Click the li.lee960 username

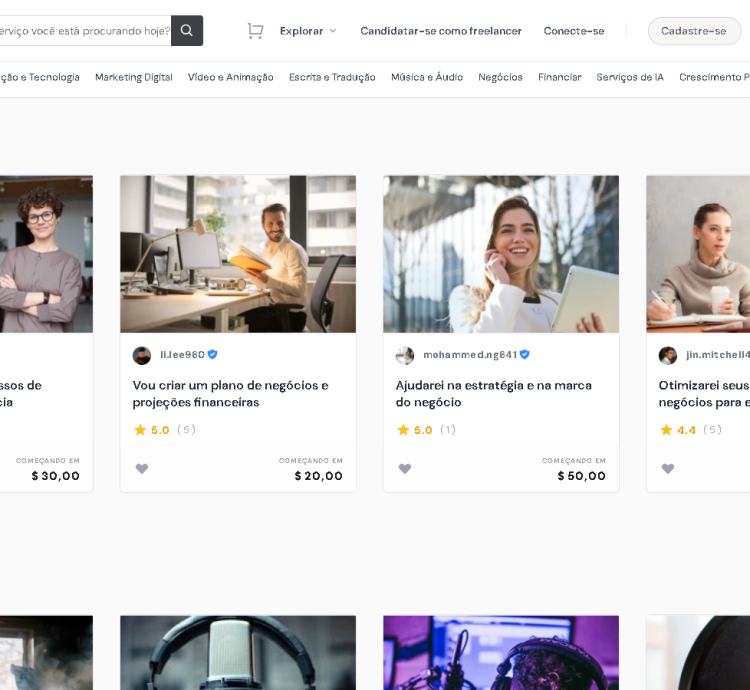point(182,355)
